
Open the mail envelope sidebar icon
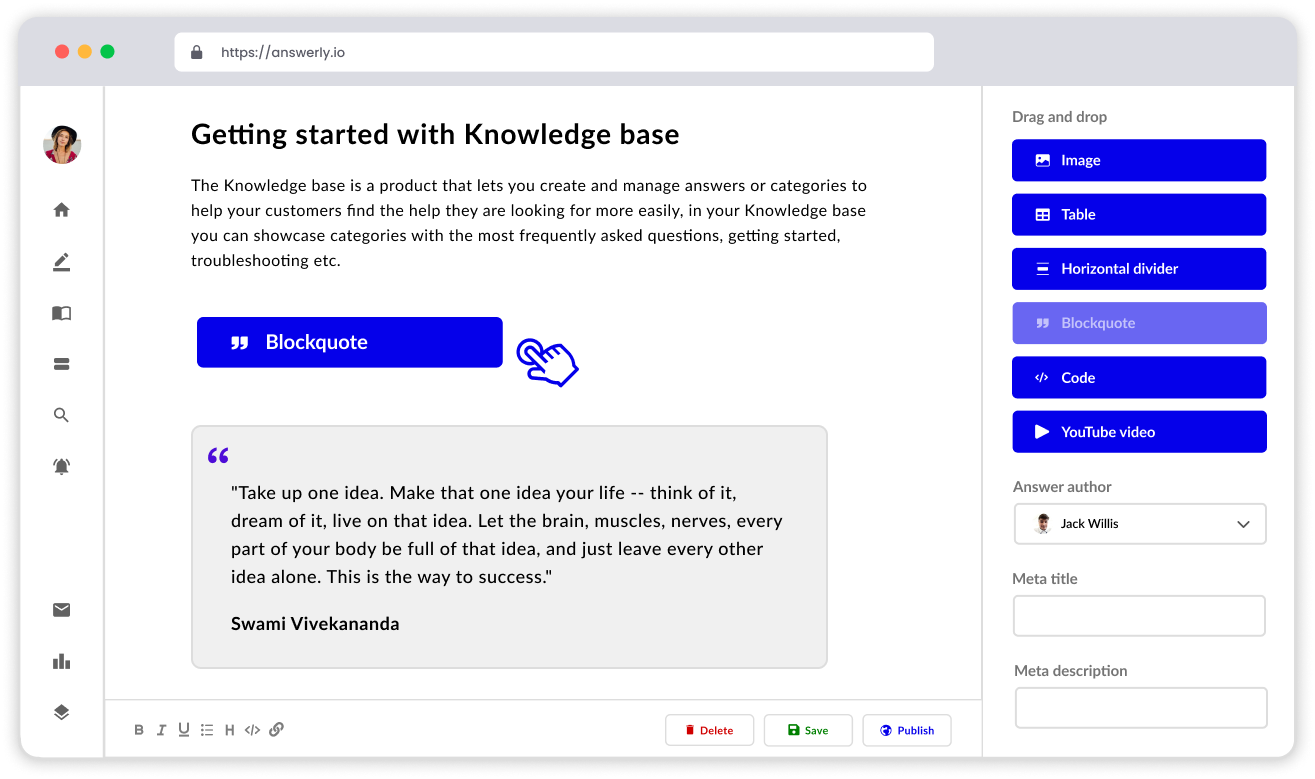pos(62,610)
